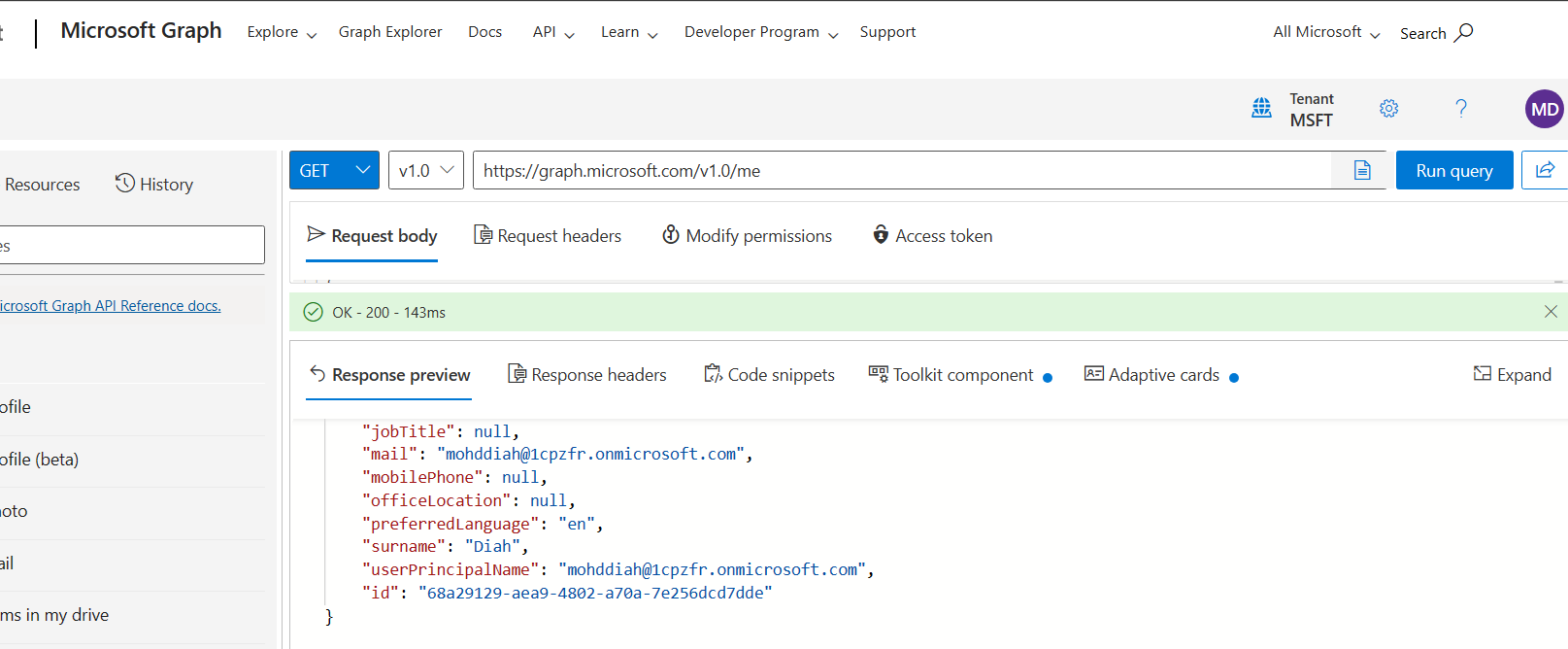1568x649 pixels.
Task: Expand the All Microsoft menu
Action: pos(1326,32)
